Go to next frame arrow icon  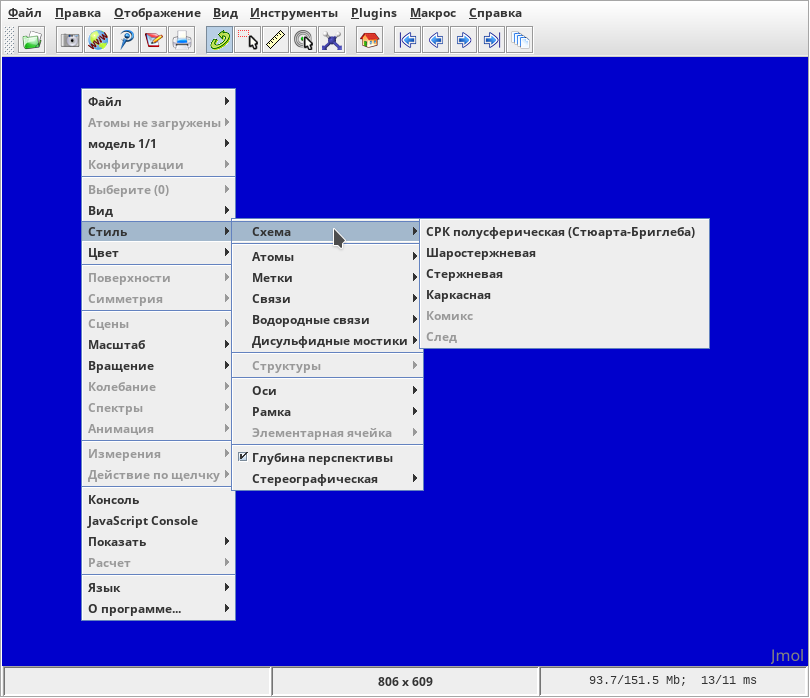click(463, 40)
